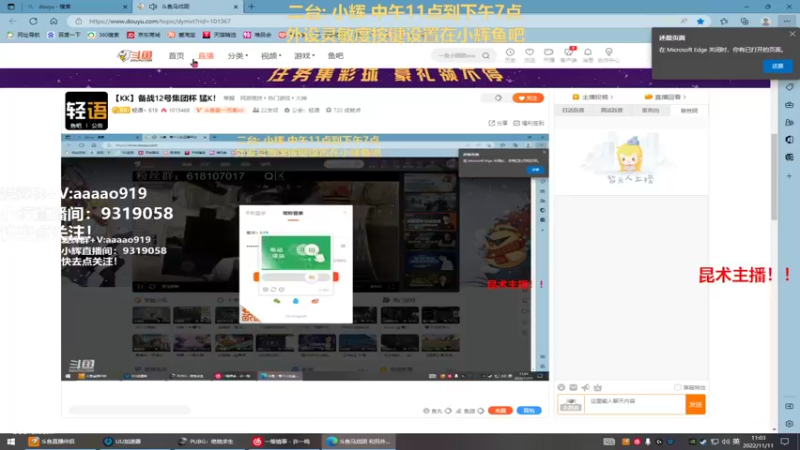Expand the 游戏 dropdown in the navigation
Image resolution: width=800 pixels, height=450 pixels.
click(x=304, y=56)
